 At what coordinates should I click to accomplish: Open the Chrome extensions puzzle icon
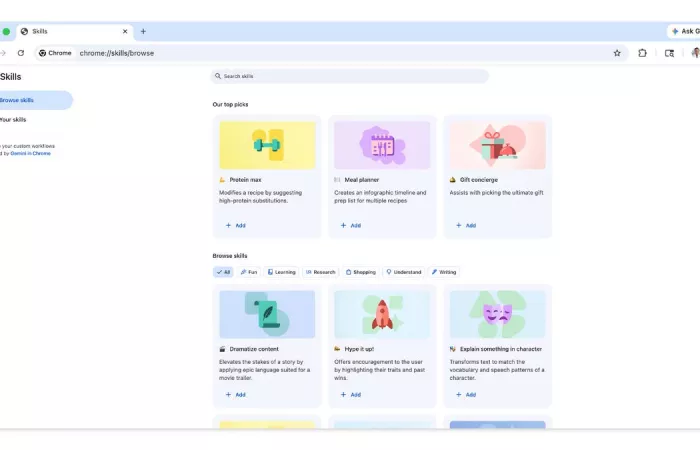(x=642, y=53)
